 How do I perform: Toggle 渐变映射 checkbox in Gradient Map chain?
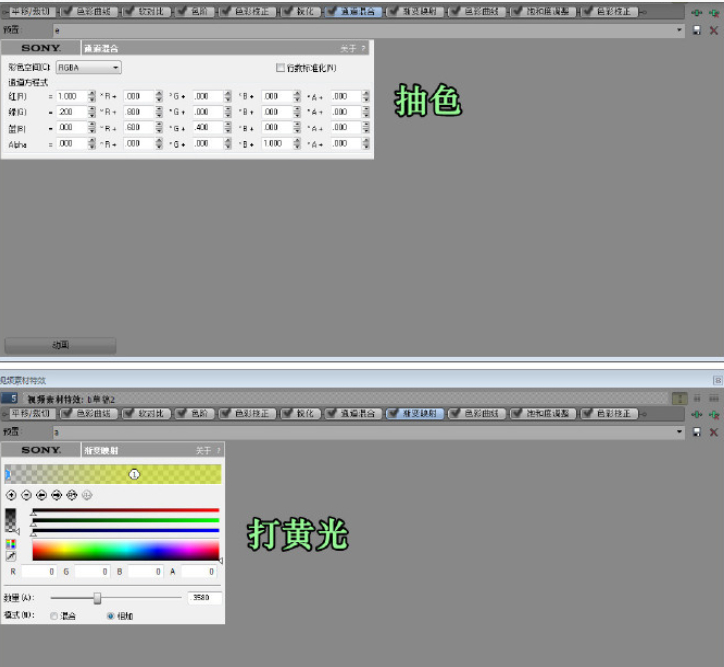[x=393, y=413]
